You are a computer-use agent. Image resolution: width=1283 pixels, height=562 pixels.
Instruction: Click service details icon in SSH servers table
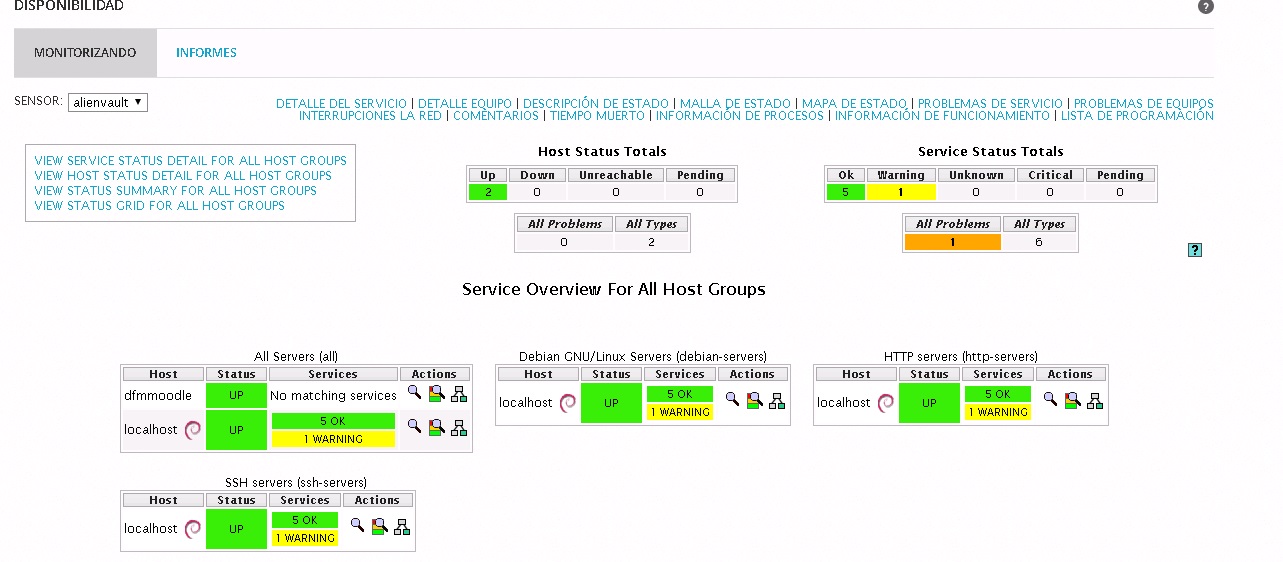click(x=378, y=527)
